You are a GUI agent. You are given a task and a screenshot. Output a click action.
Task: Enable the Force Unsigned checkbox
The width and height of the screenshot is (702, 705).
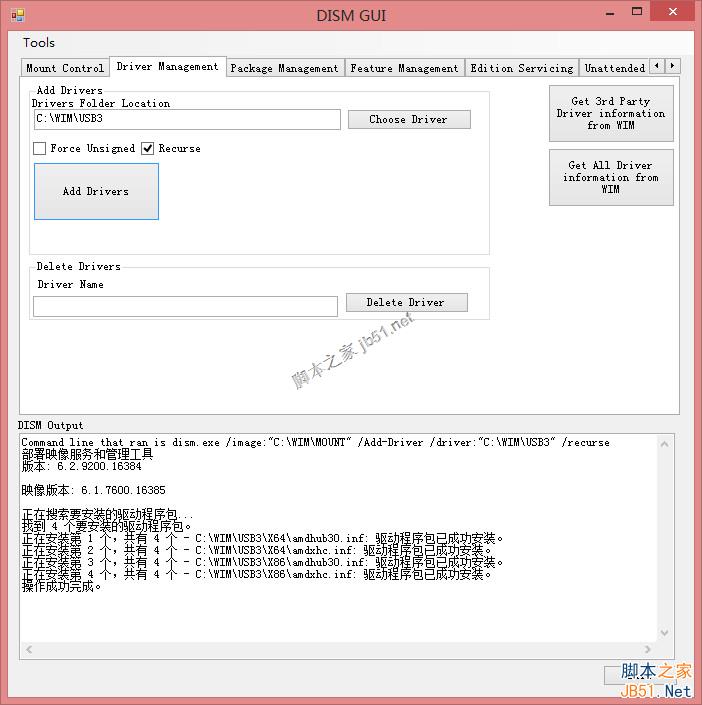tap(40, 148)
